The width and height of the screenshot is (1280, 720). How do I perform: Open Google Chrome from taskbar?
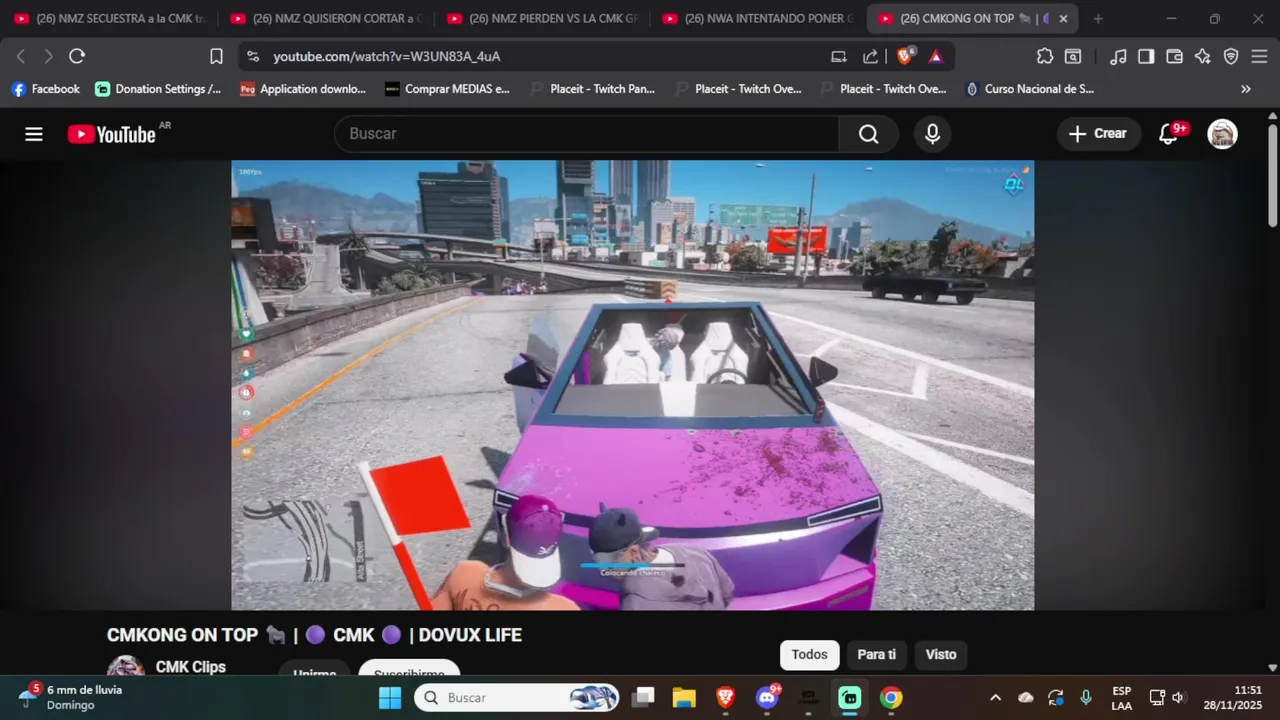891,698
